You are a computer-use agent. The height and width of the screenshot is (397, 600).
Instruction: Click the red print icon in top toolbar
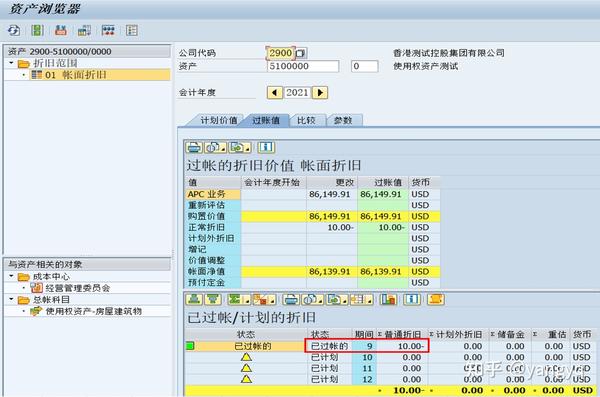click(61, 30)
